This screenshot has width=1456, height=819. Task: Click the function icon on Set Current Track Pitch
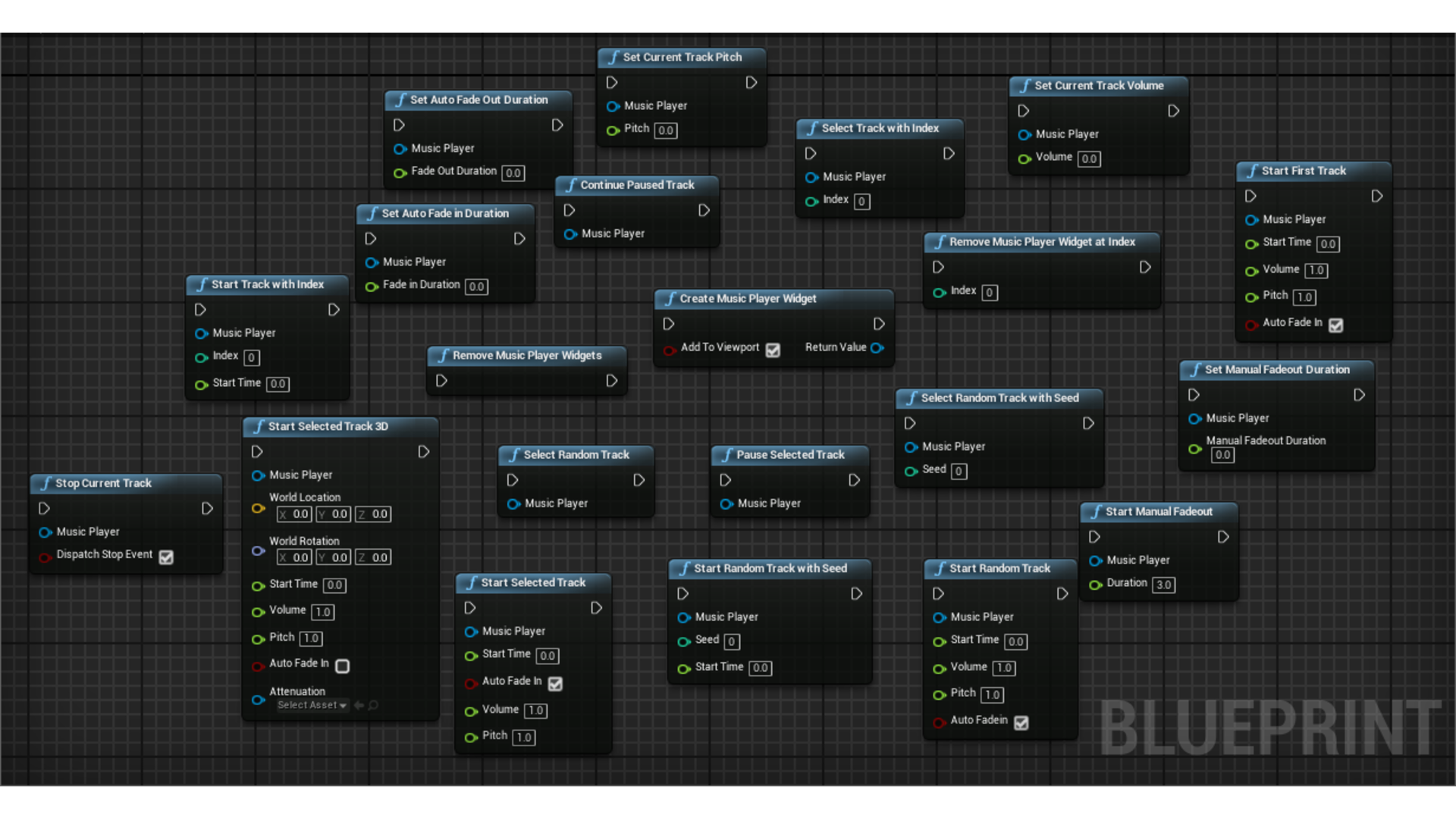coord(613,57)
